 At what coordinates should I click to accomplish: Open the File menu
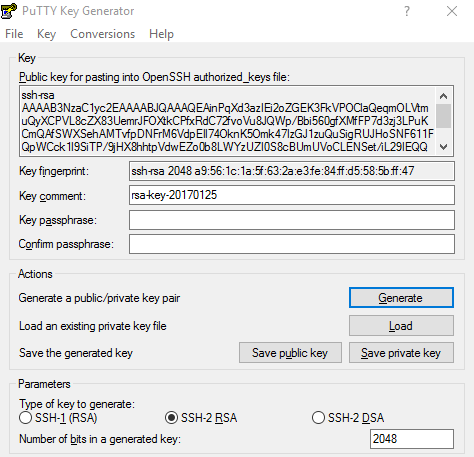point(14,34)
